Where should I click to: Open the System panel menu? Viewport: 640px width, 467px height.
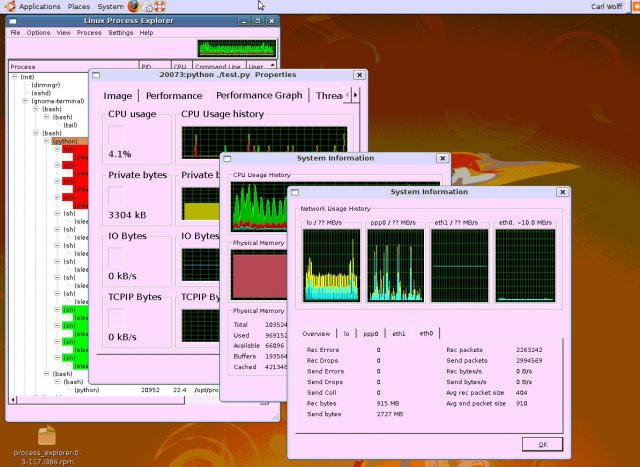click(110, 7)
